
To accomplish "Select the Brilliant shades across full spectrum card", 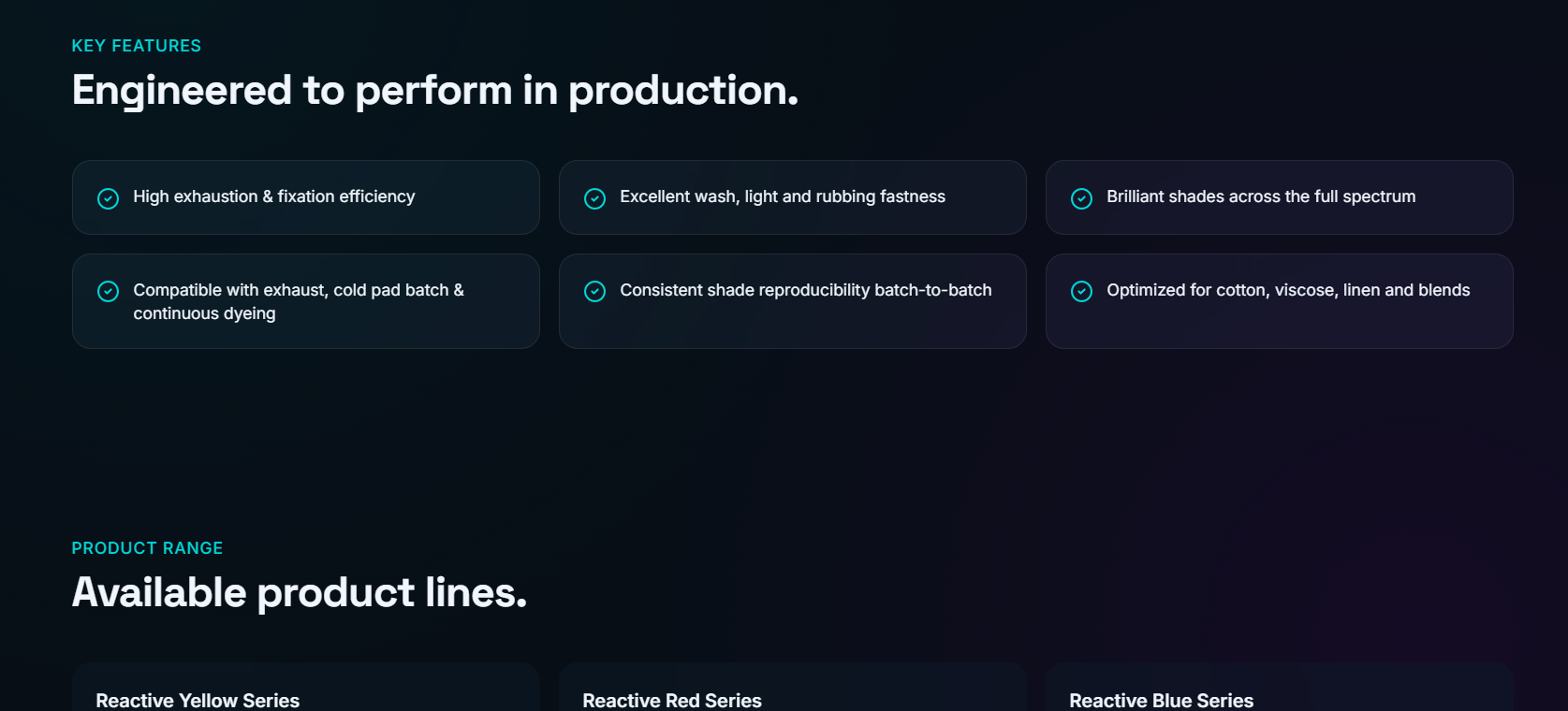I will tap(1280, 197).
